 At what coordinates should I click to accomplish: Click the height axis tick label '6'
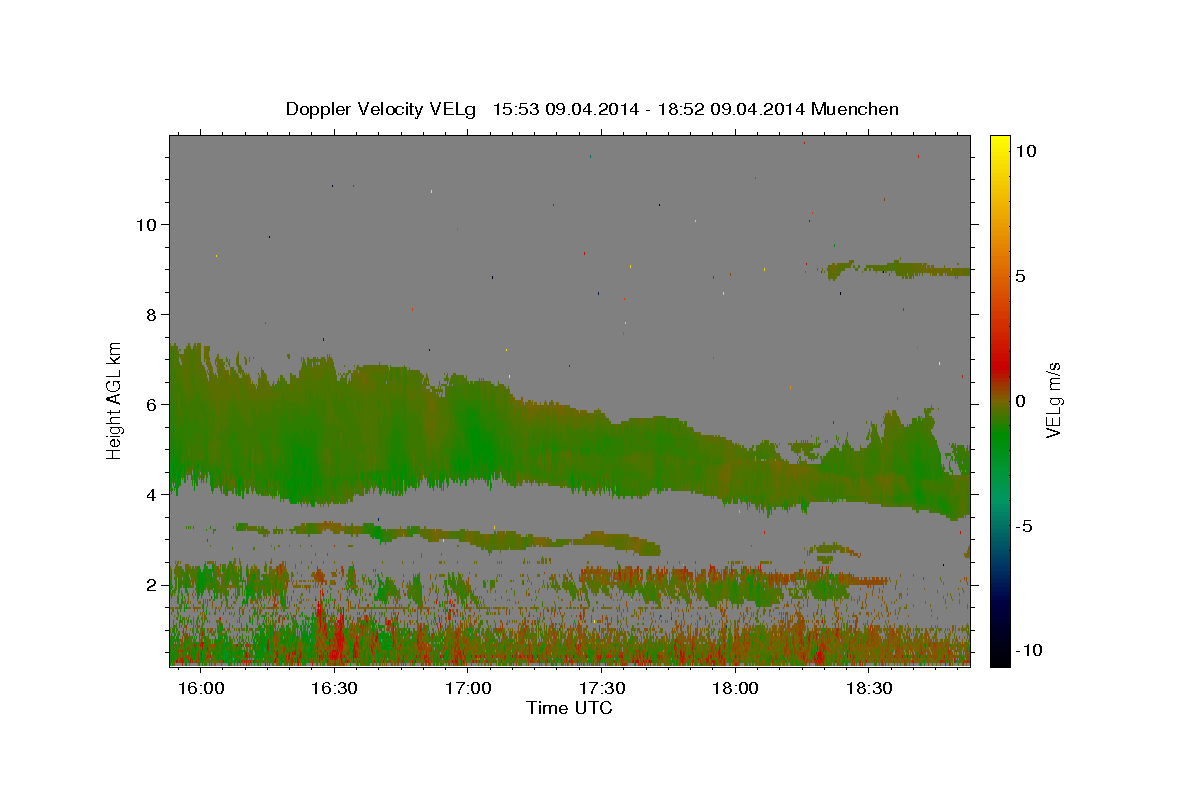(x=151, y=404)
